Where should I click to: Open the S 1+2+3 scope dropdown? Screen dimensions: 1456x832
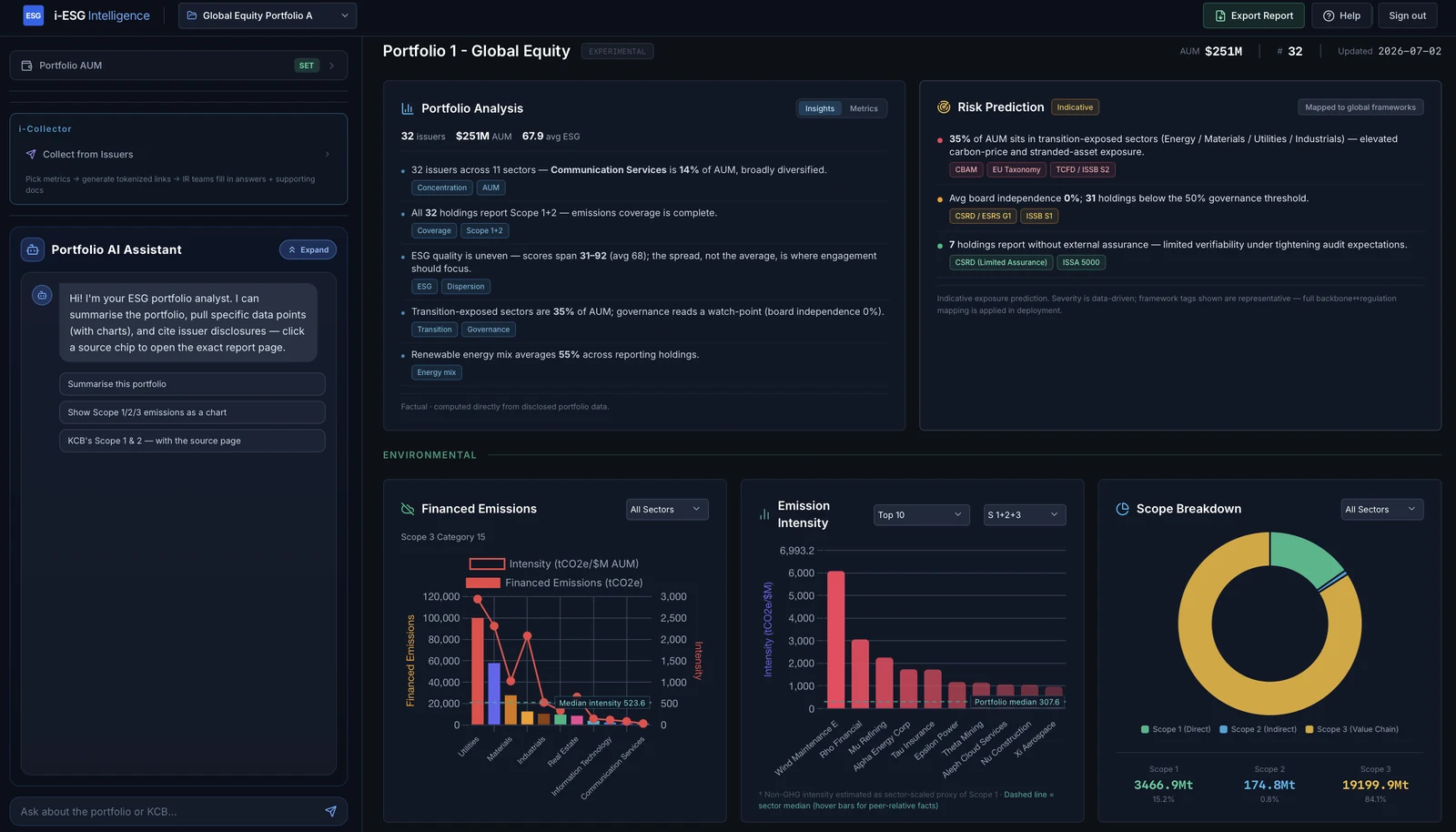[x=1025, y=515]
